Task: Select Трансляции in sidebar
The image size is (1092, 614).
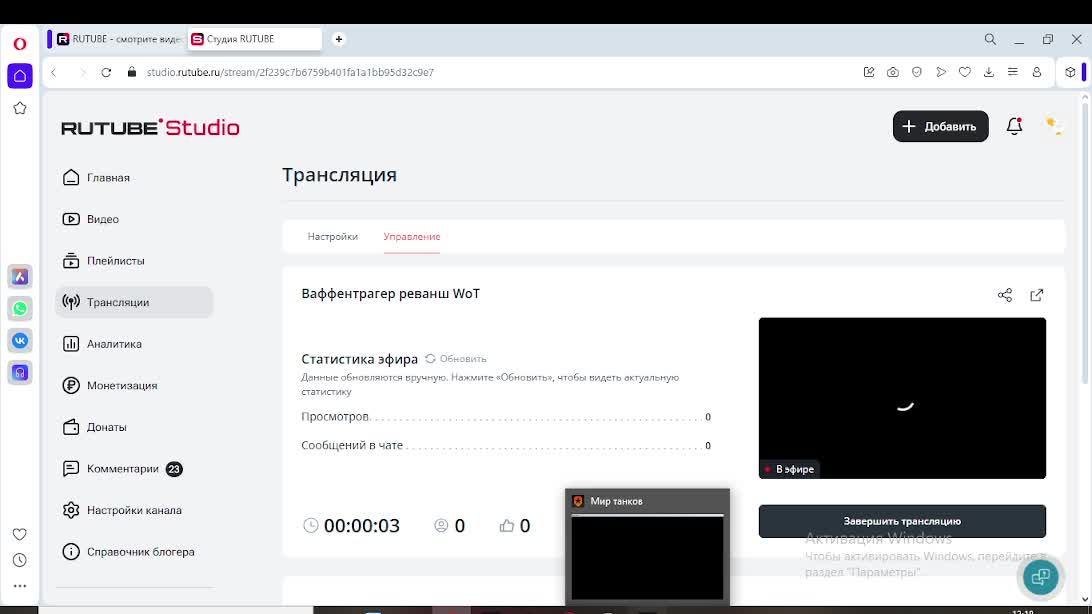Action: (x=134, y=302)
